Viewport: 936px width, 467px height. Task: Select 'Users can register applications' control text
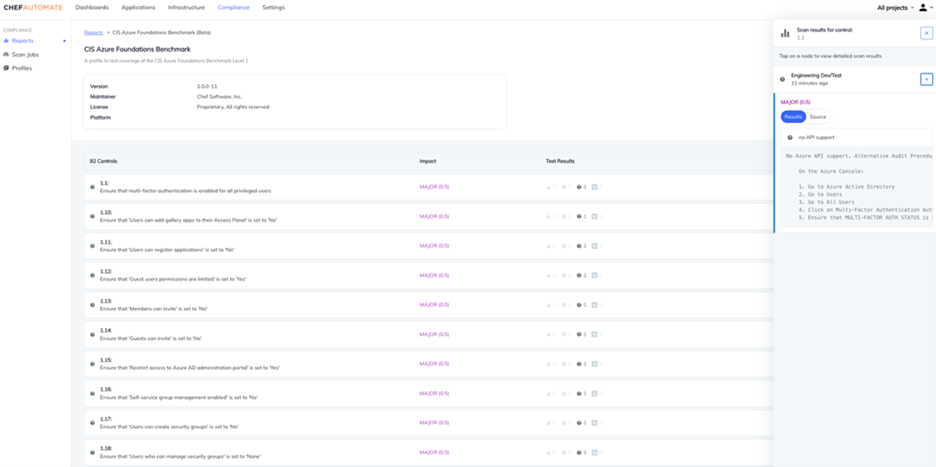(x=167, y=250)
